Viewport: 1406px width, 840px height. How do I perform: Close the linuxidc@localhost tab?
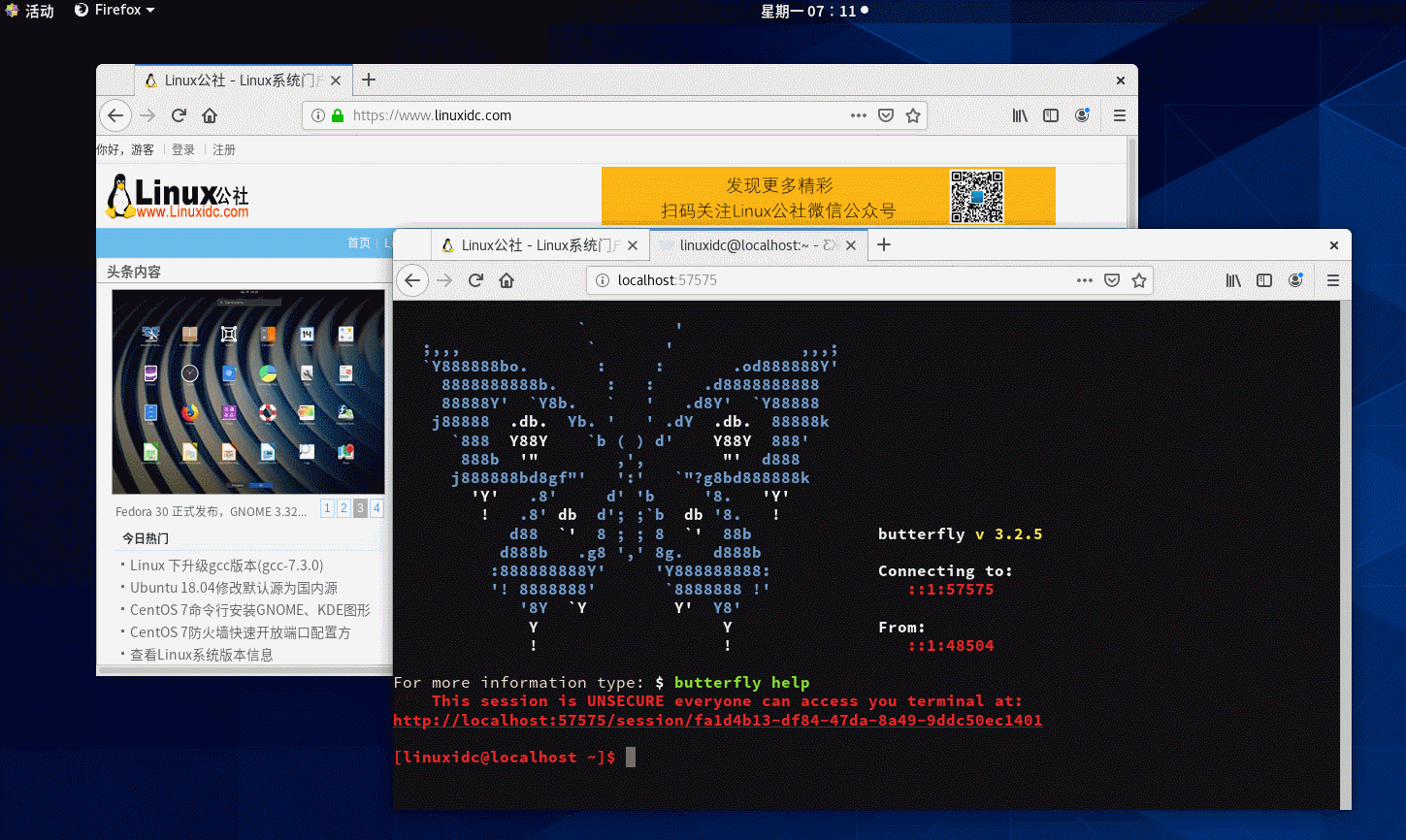coord(851,245)
